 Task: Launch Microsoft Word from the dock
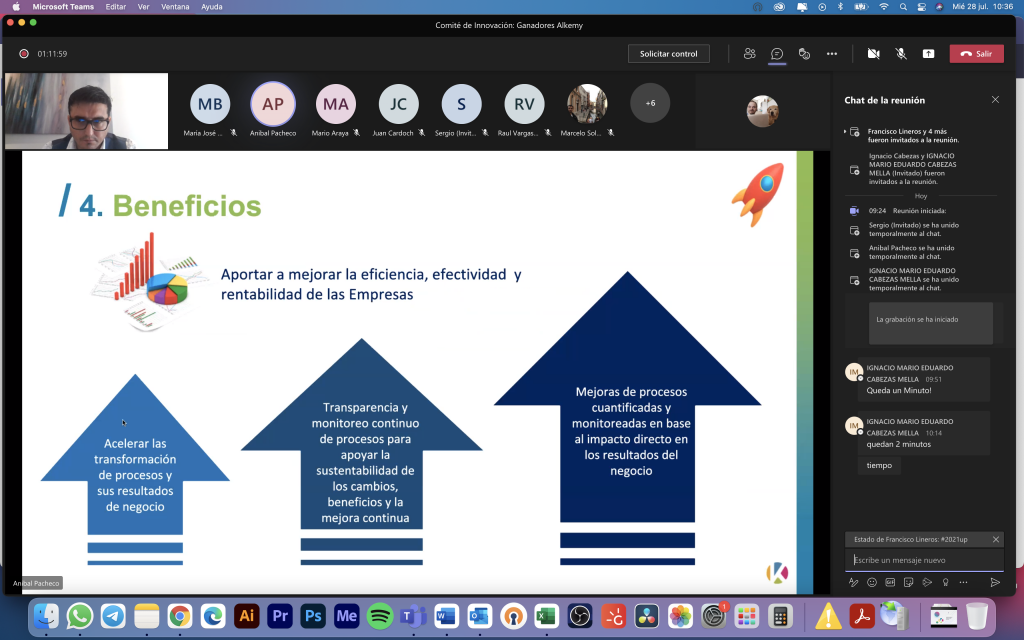click(x=446, y=615)
